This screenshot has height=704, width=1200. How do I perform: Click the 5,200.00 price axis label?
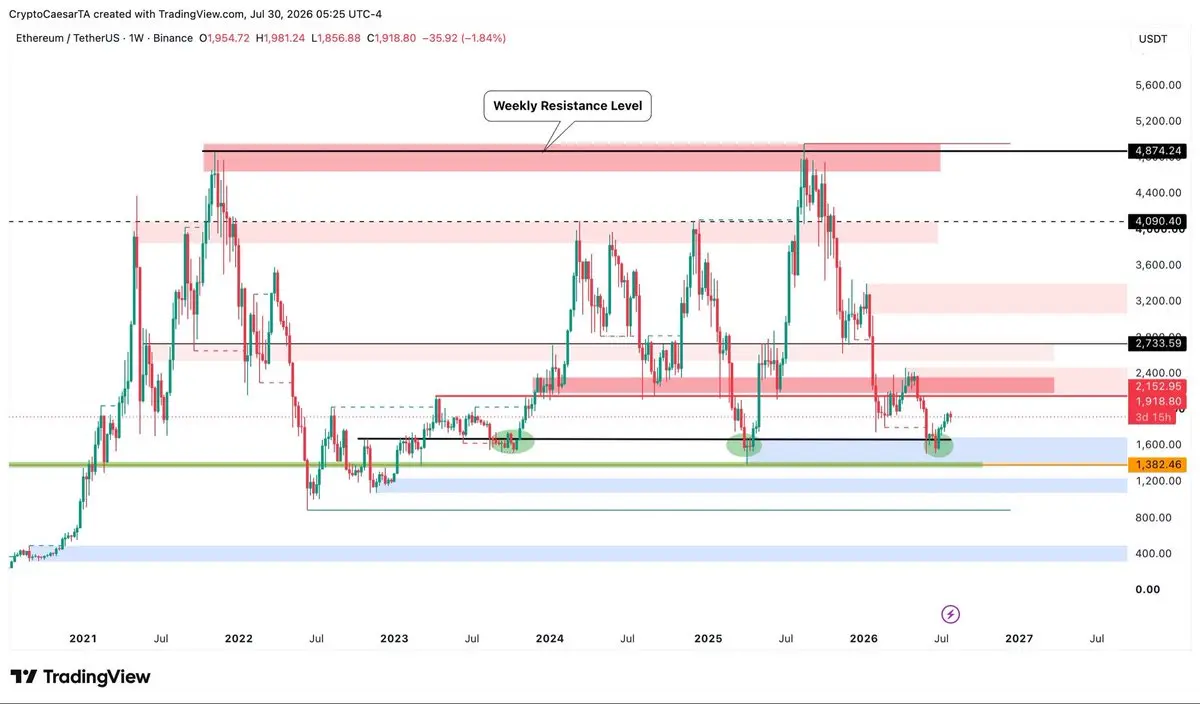1159,122
